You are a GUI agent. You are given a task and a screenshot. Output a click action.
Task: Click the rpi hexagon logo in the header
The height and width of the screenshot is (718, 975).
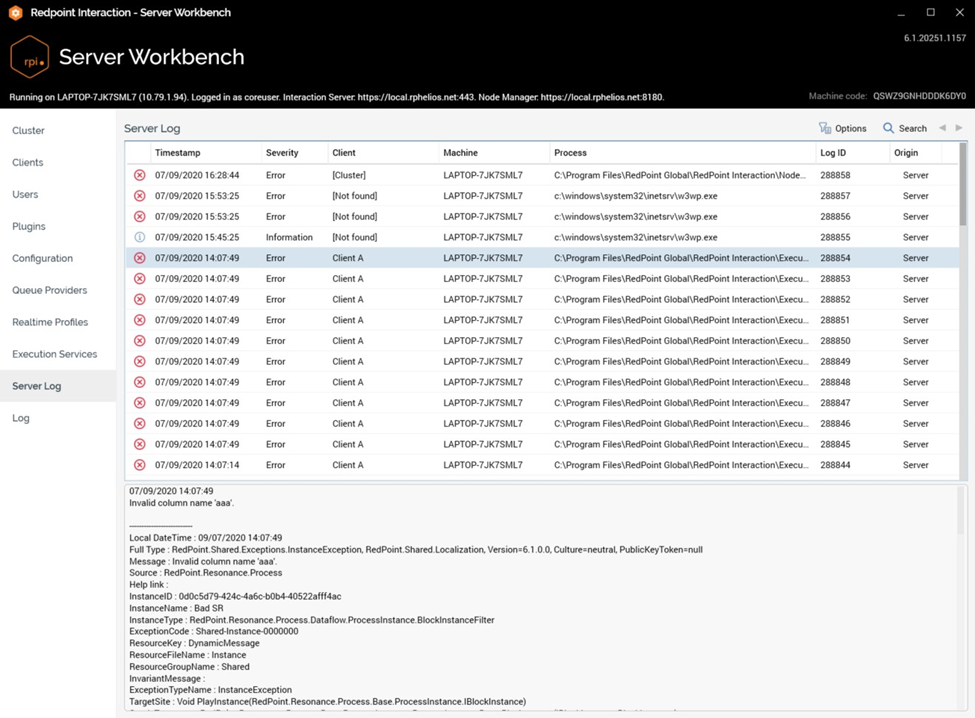tap(29, 57)
